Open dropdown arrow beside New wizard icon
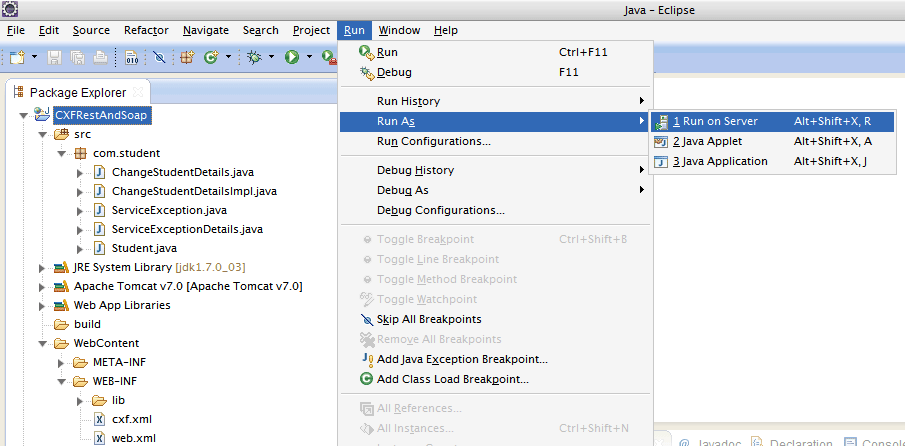 [34, 58]
